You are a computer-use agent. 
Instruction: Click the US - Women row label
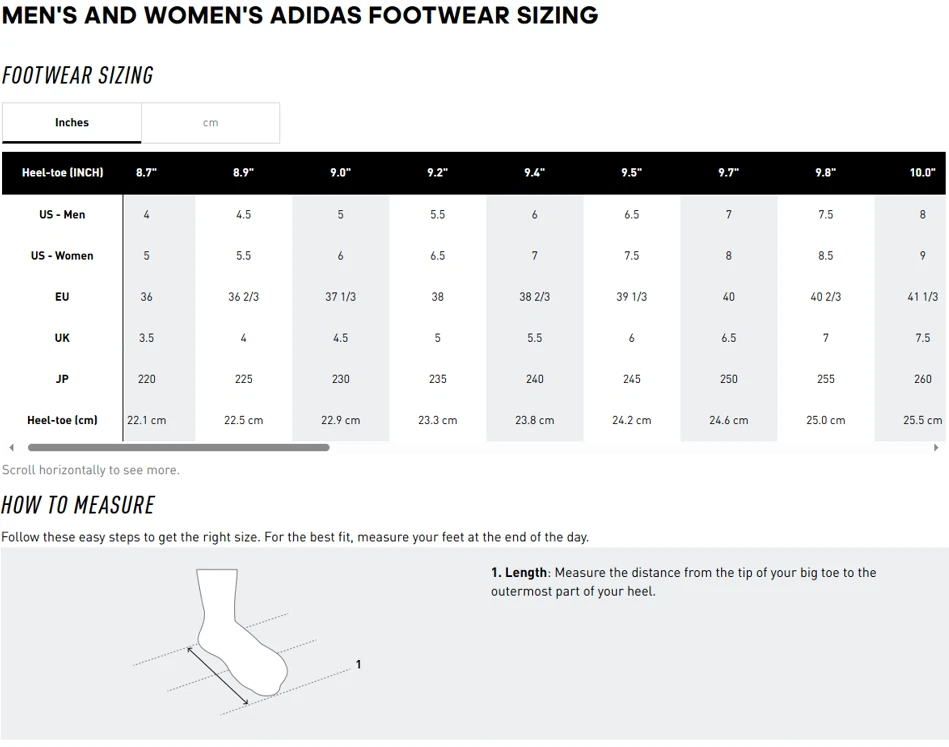click(x=62, y=256)
